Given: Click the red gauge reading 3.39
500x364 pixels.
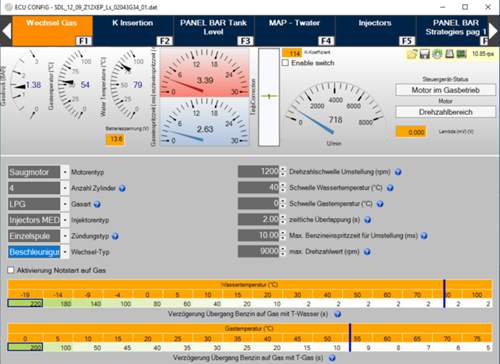Looking at the screenshot, I should (205, 73).
